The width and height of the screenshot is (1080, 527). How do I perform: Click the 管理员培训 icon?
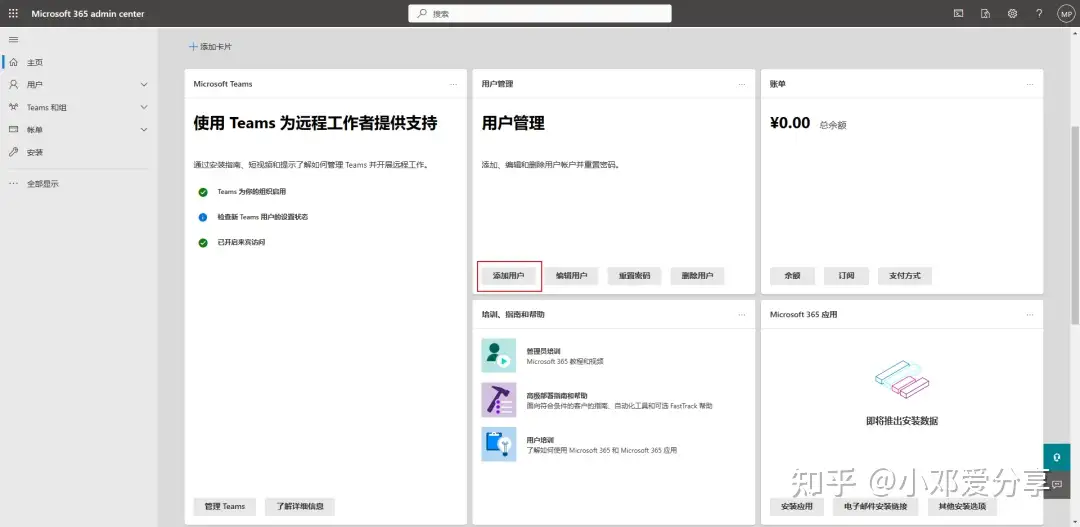499,355
